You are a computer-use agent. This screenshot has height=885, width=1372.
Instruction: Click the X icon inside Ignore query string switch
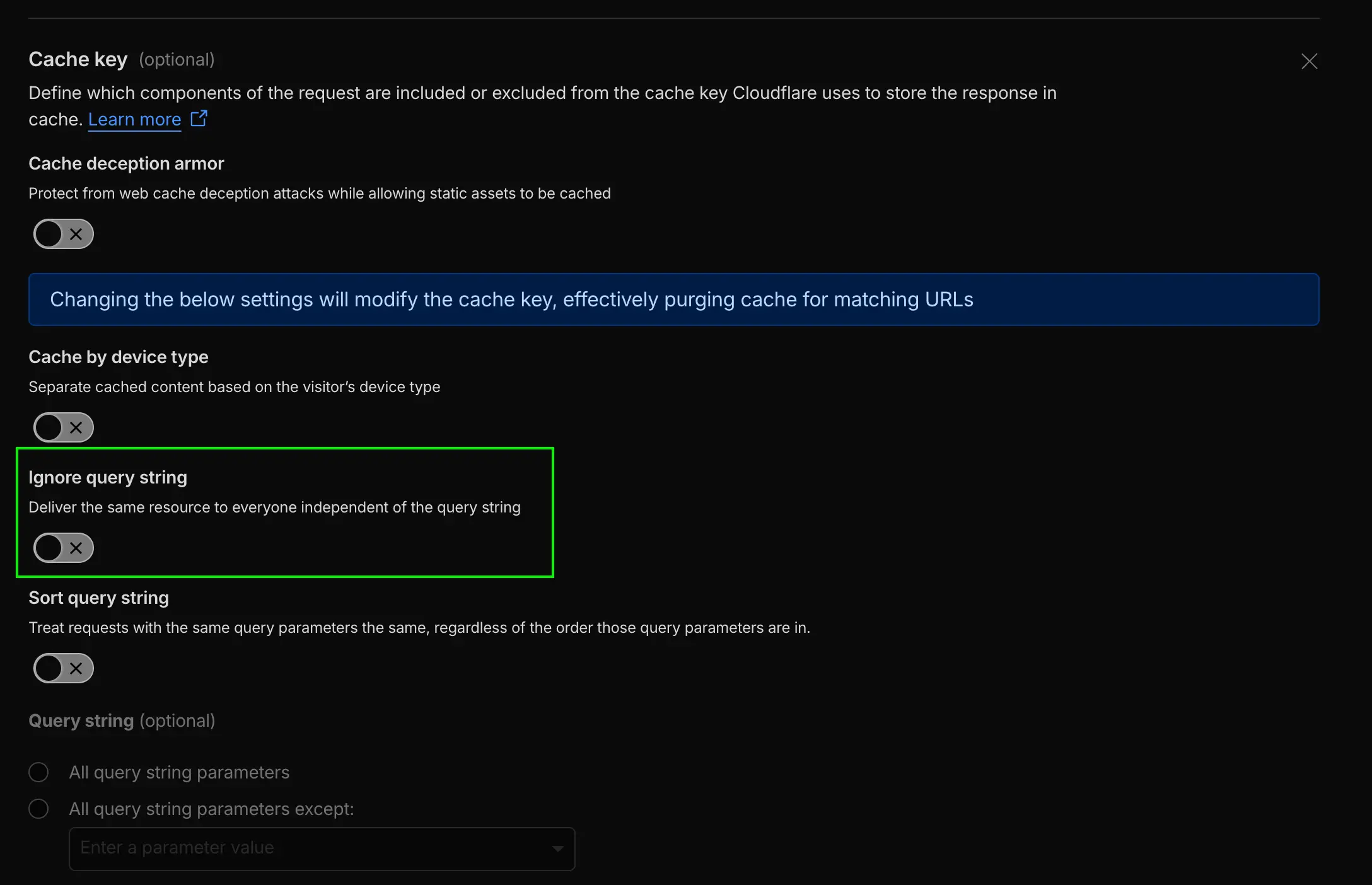pyautogui.click(x=76, y=548)
